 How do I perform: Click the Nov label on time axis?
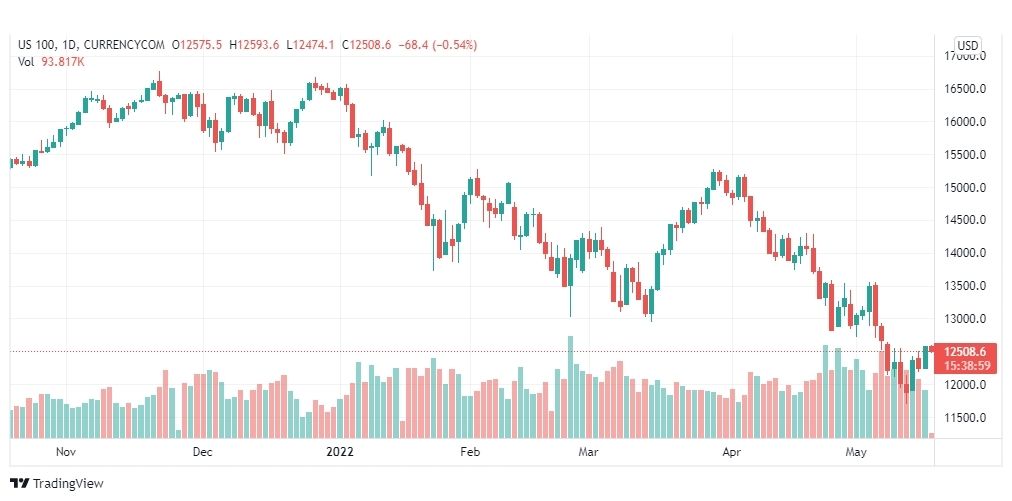pyautogui.click(x=66, y=452)
